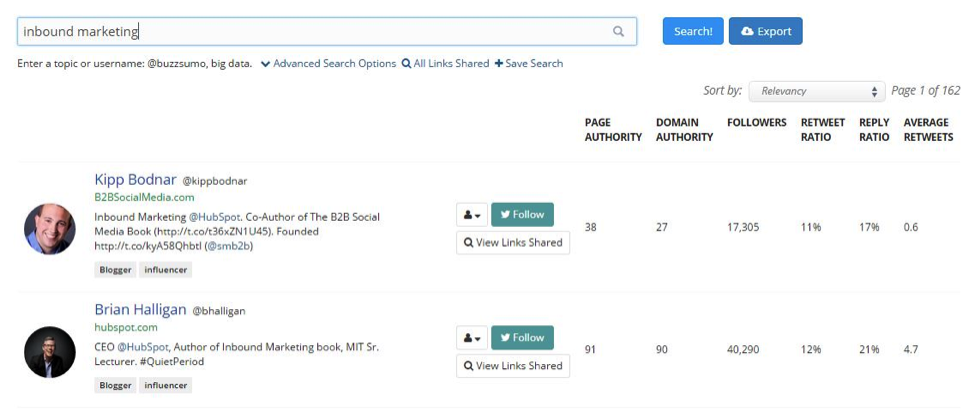
Task: Focus the inbound marketing search field
Action: (326, 31)
